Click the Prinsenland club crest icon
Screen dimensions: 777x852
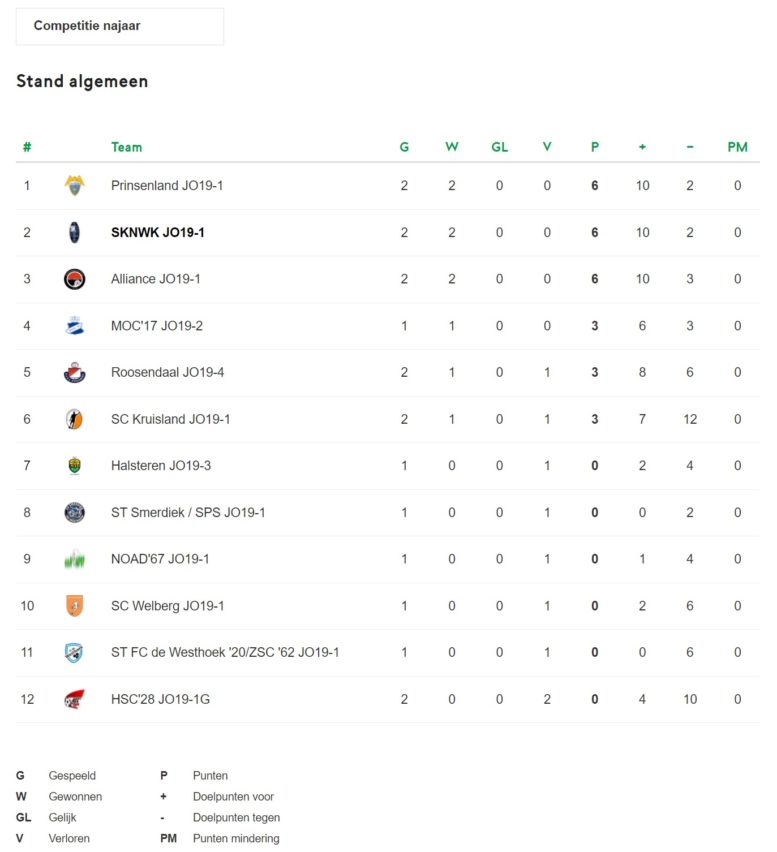74,185
